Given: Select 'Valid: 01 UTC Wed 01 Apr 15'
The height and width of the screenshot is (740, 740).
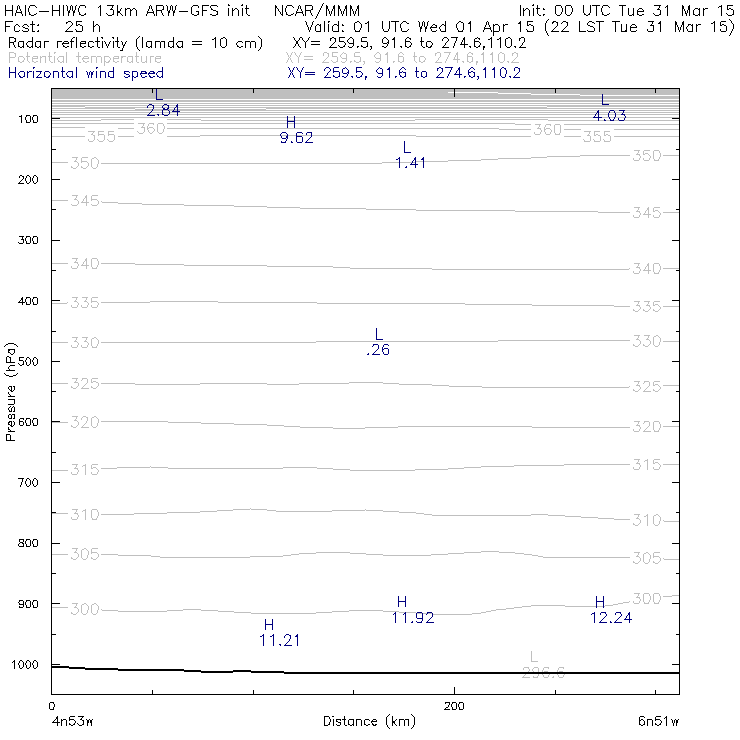Looking at the screenshot, I should (420, 27).
